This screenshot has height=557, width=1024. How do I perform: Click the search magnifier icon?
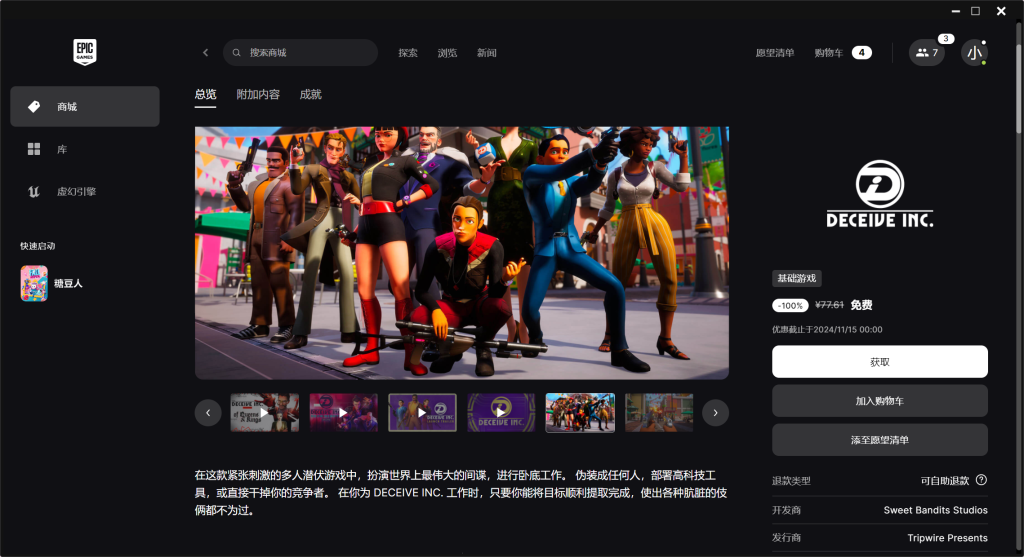coord(236,52)
